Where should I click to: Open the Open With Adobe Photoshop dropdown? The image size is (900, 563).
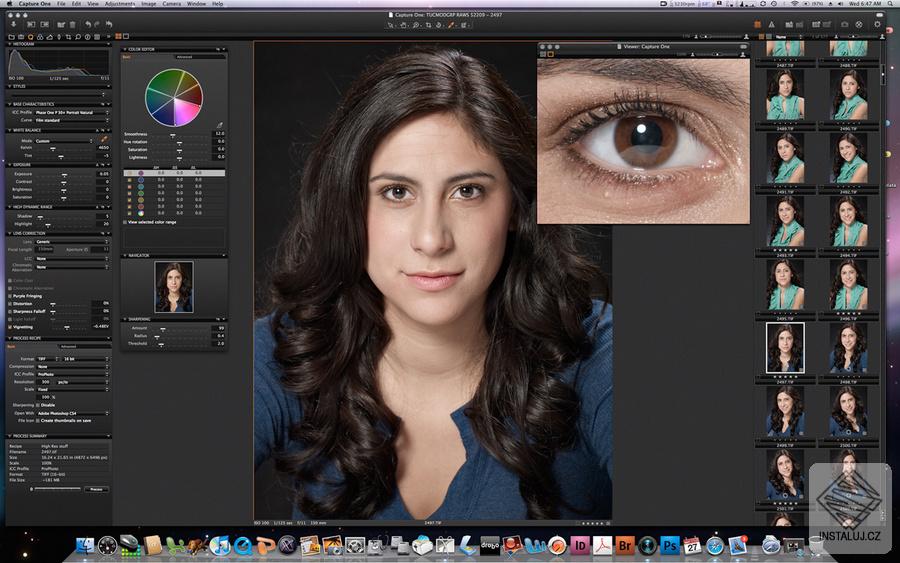click(72, 413)
